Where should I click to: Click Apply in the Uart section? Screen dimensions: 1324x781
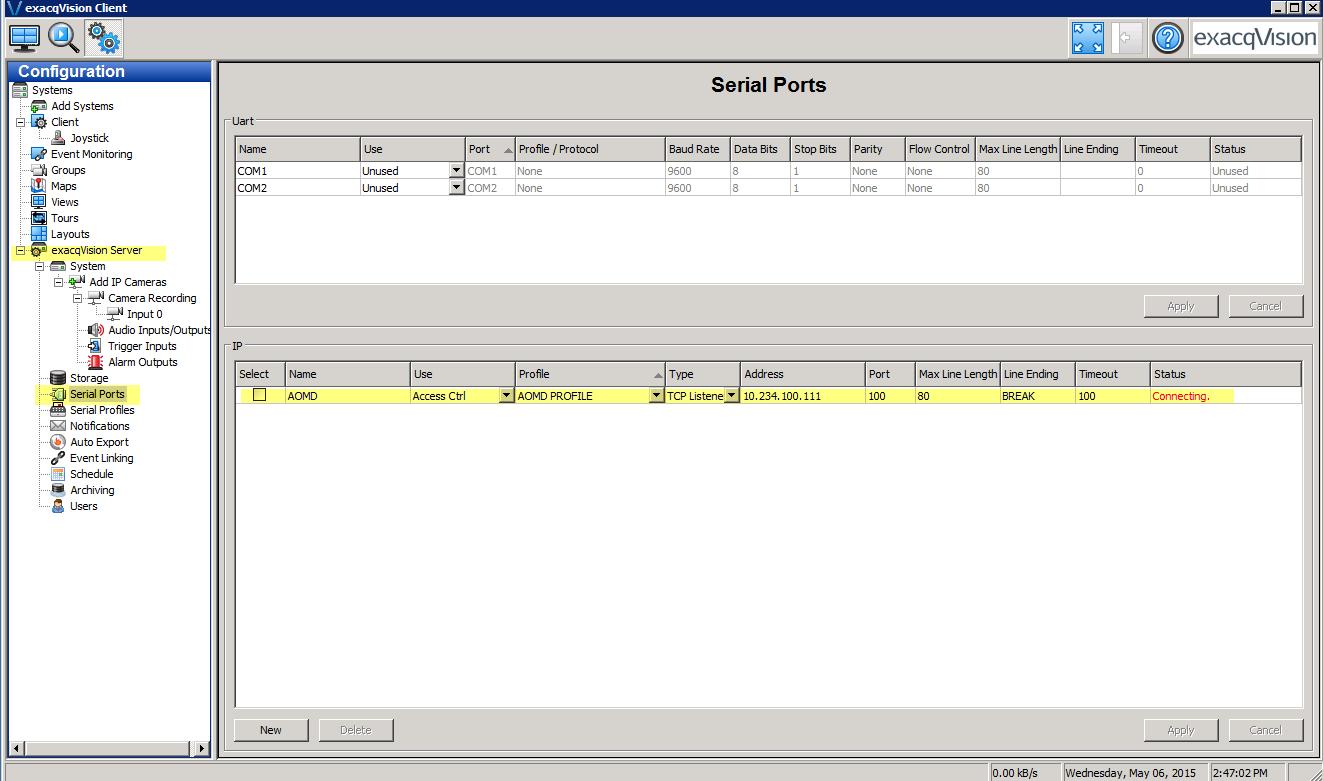click(x=1181, y=306)
